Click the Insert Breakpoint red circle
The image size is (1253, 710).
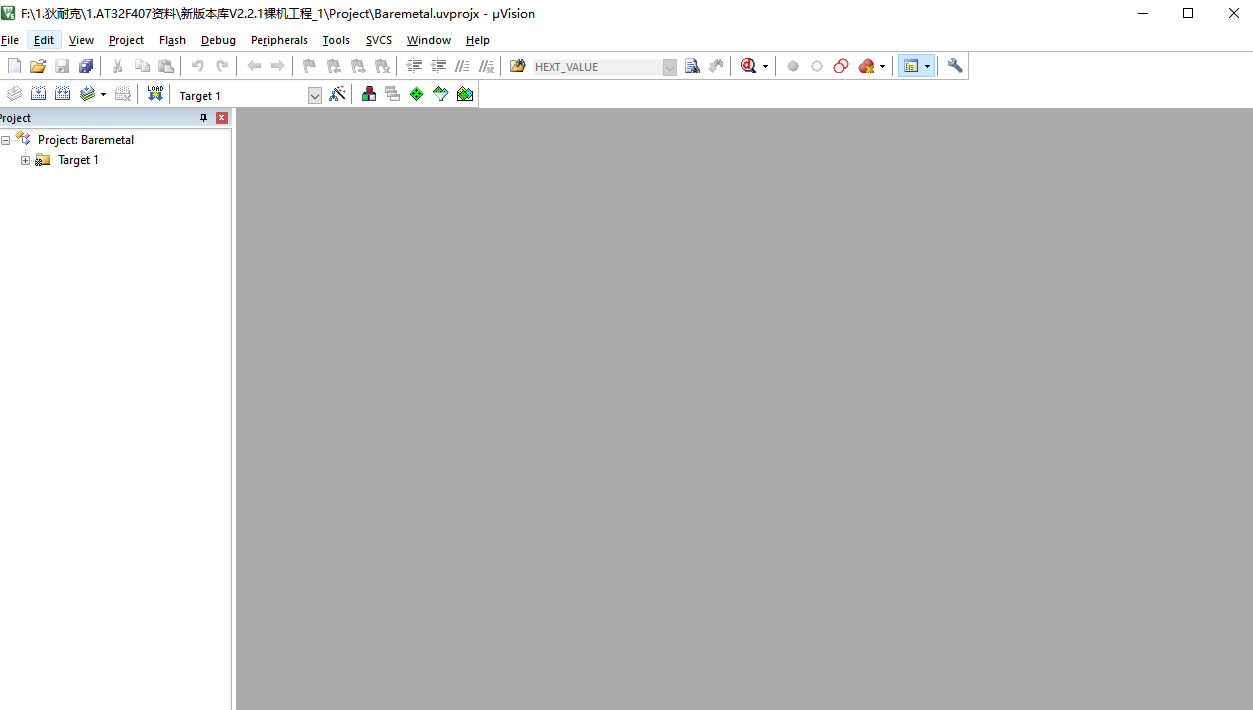793,66
